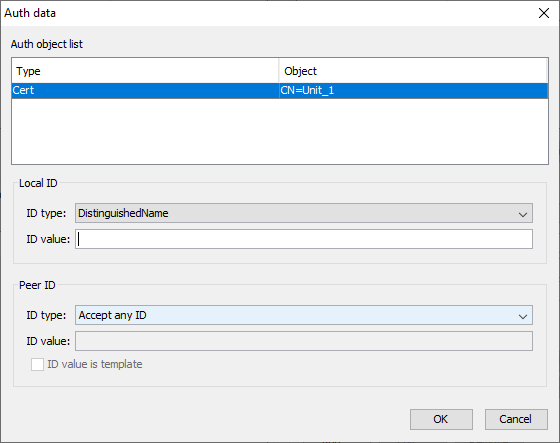Toggle the ID value is template checkbox
560x443 pixels.
pyautogui.click(x=38, y=364)
